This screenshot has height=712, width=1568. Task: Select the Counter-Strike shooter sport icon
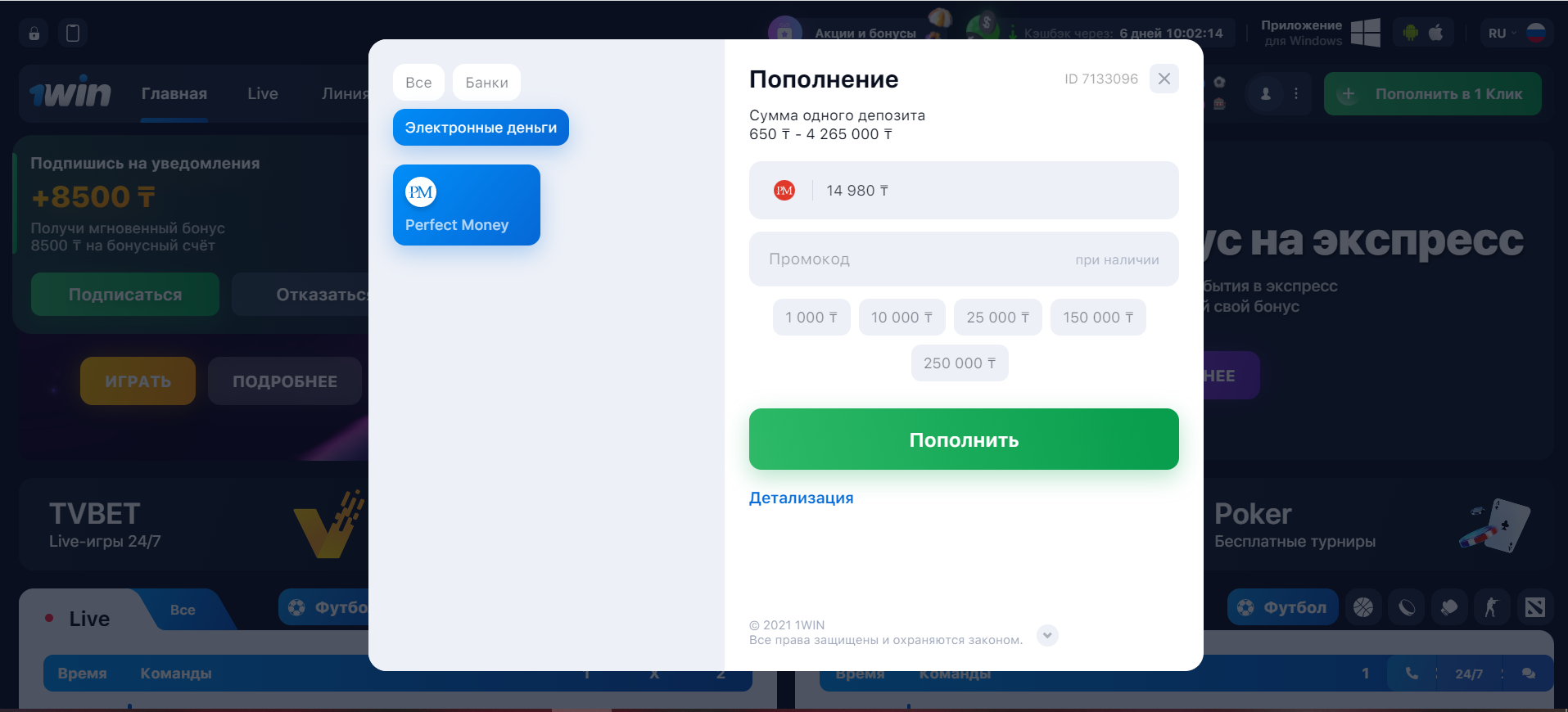[x=1492, y=607]
